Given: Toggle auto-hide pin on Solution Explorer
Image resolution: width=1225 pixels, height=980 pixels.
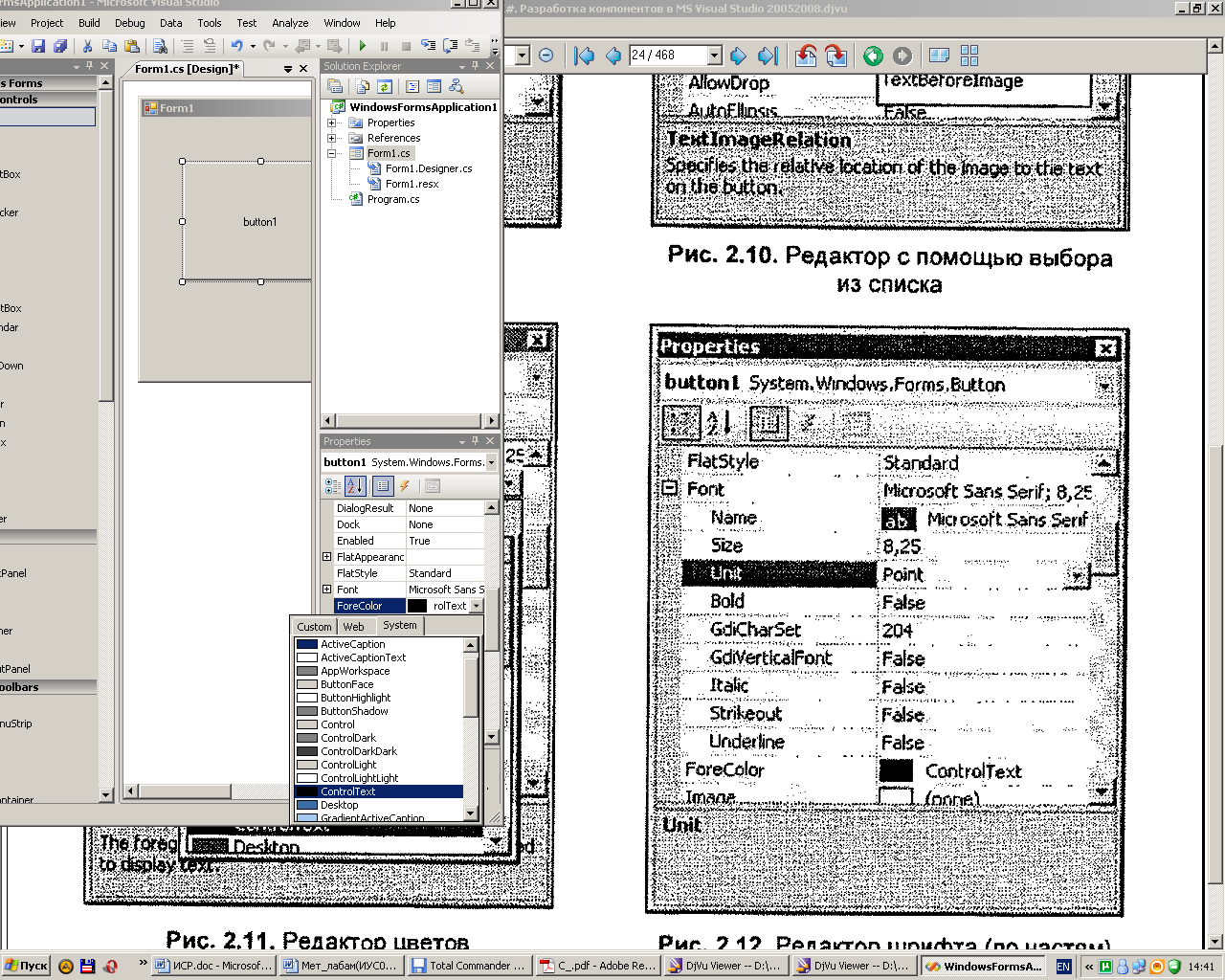Looking at the screenshot, I should pyautogui.click(x=476, y=66).
